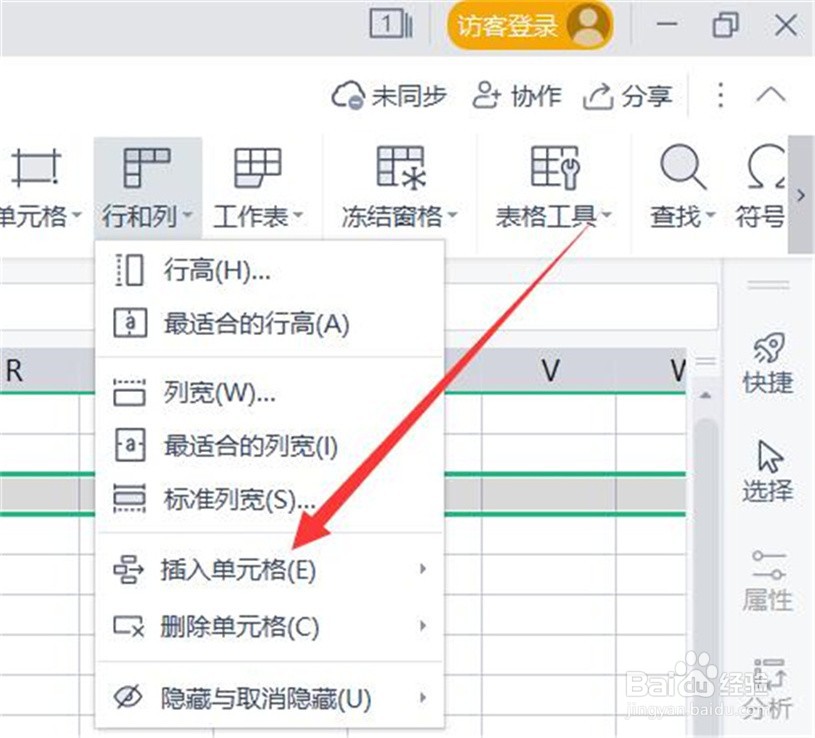The image size is (815, 738).
Task: Click the cell format (单元格) icon
Action: pos(36,167)
